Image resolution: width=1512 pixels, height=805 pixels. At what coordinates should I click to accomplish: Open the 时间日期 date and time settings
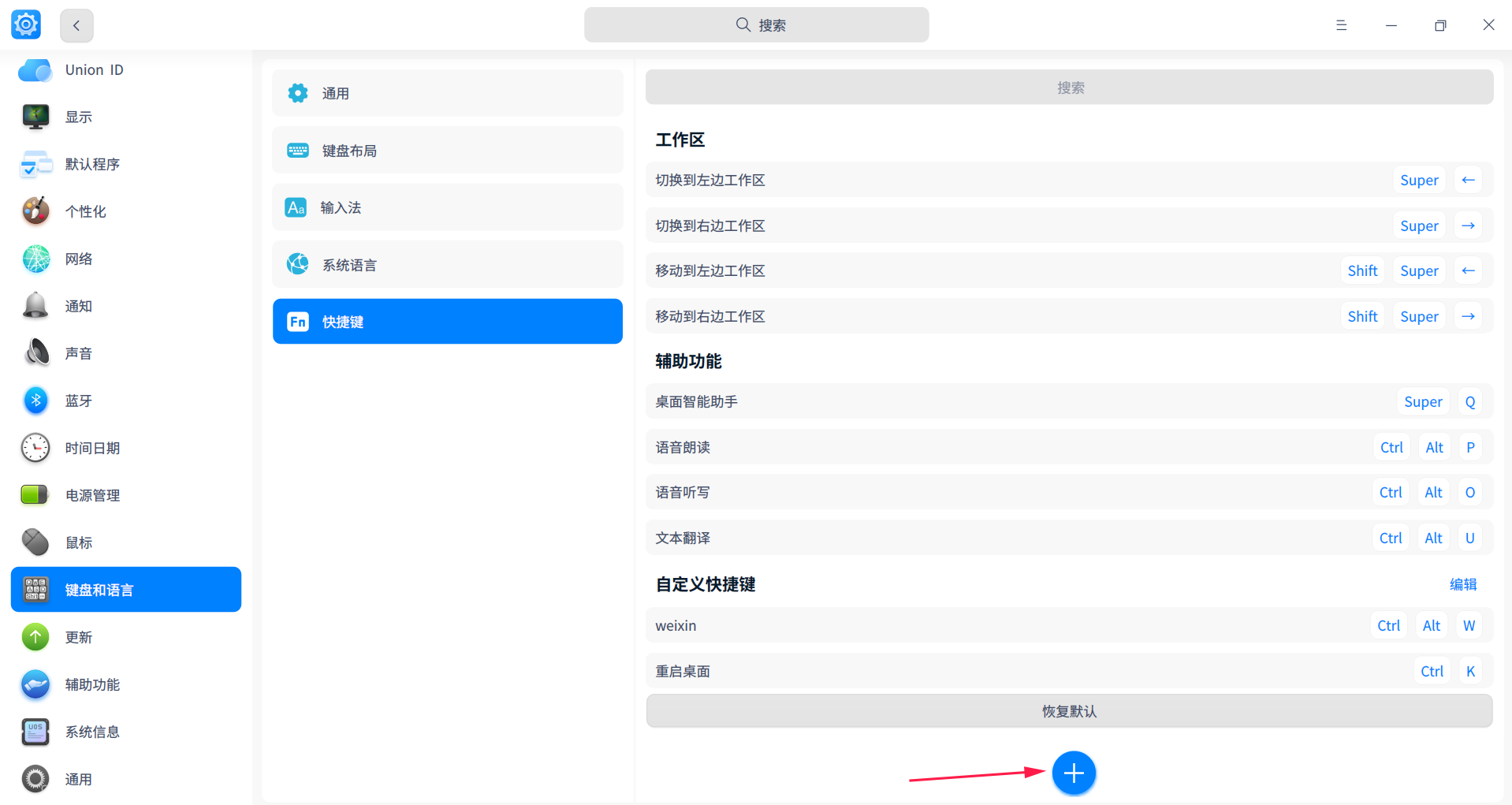(x=92, y=448)
